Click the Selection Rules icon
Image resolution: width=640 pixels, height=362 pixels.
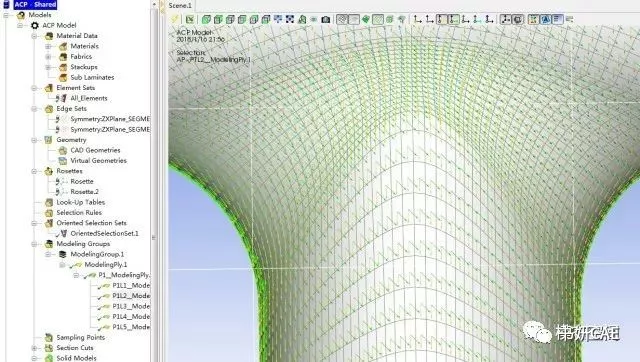(49, 213)
